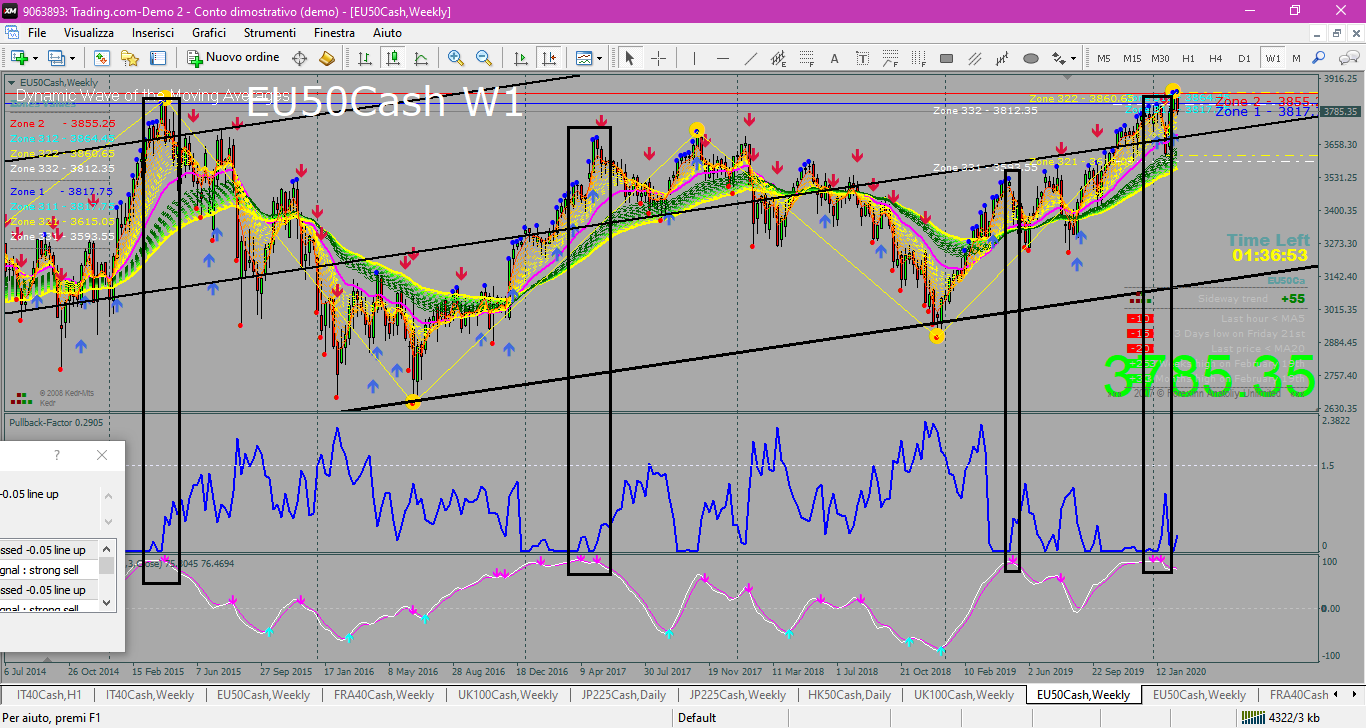Insert a text label box
Screen dimensions: 1366x728
(x=862, y=58)
